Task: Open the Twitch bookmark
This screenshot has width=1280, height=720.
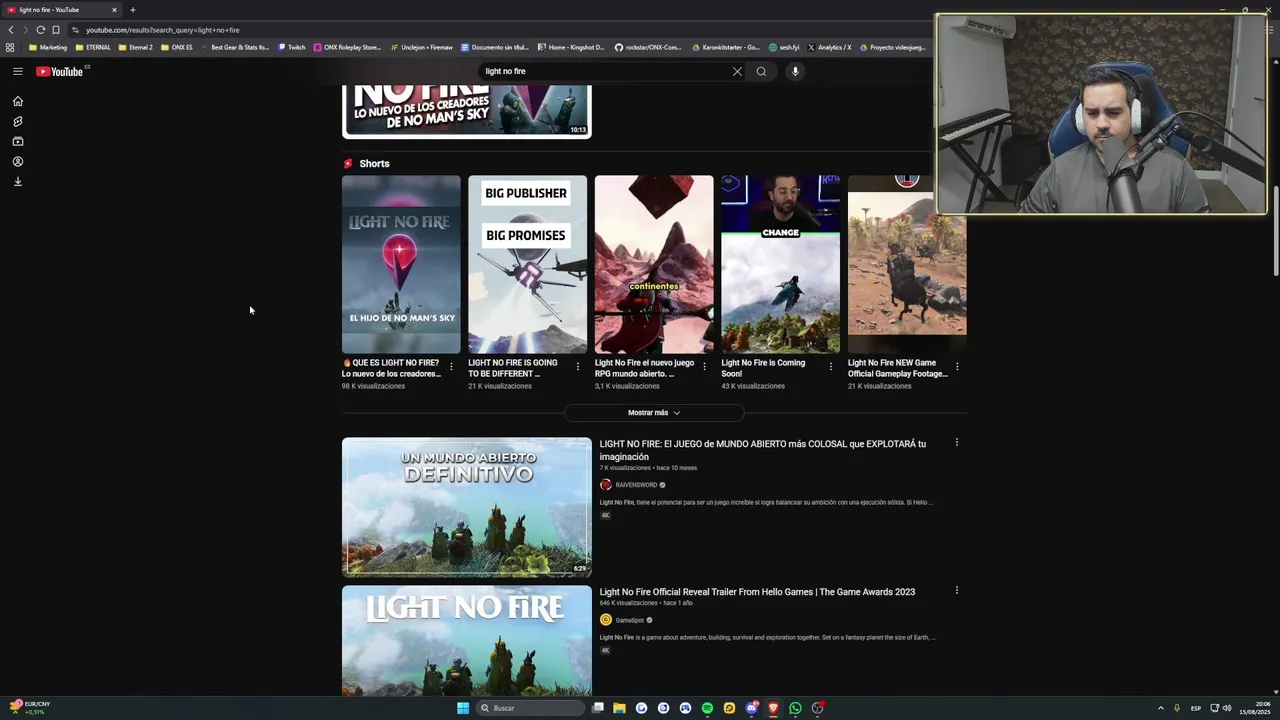Action: 292,47
